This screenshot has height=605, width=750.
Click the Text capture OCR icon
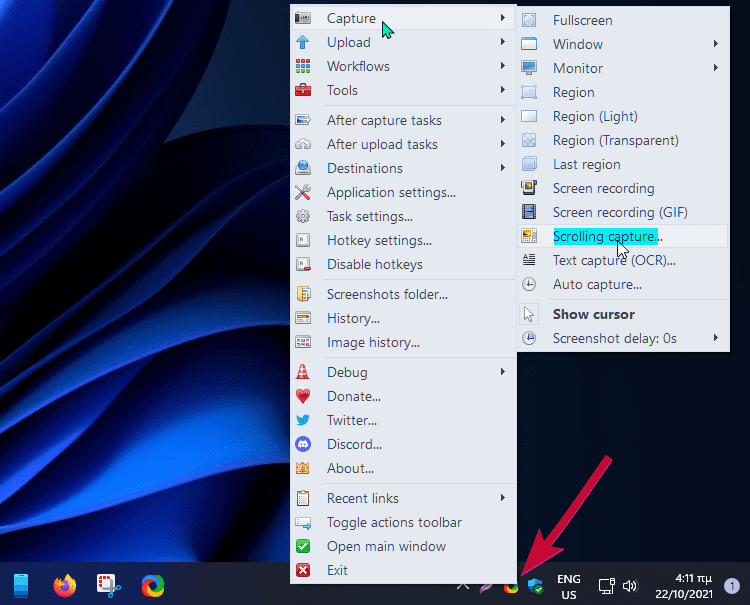[529, 260]
